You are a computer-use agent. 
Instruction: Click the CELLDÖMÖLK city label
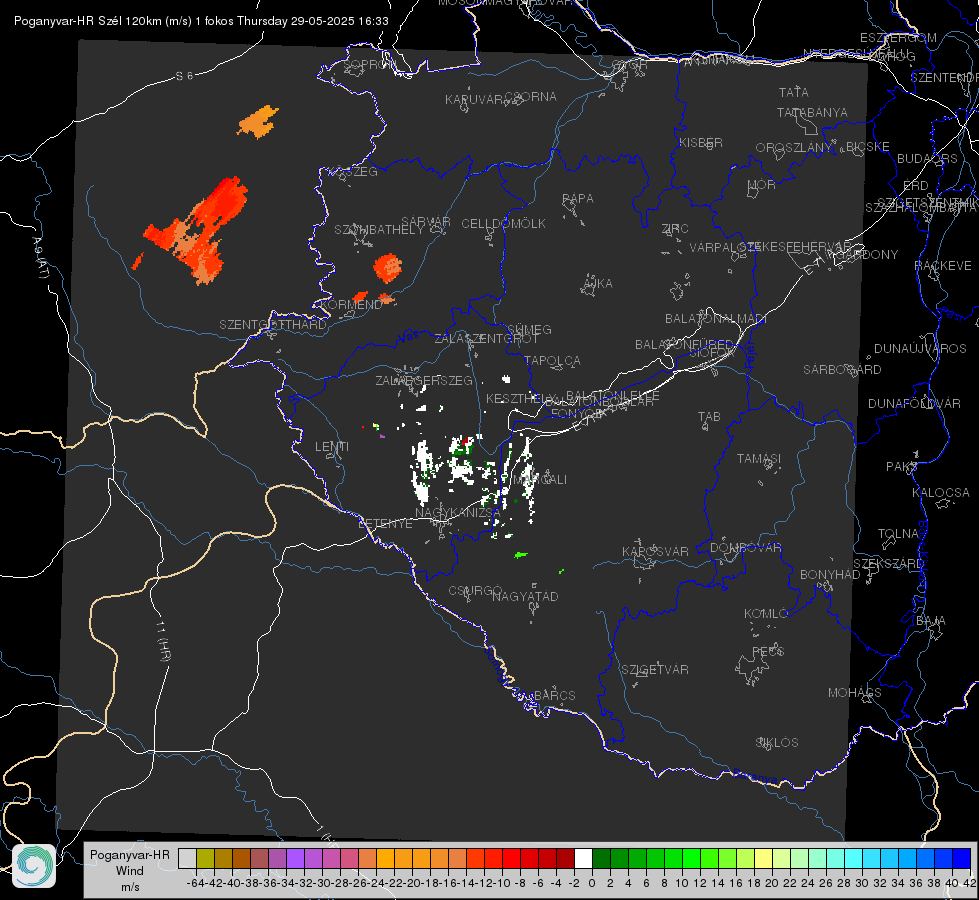[x=504, y=224]
